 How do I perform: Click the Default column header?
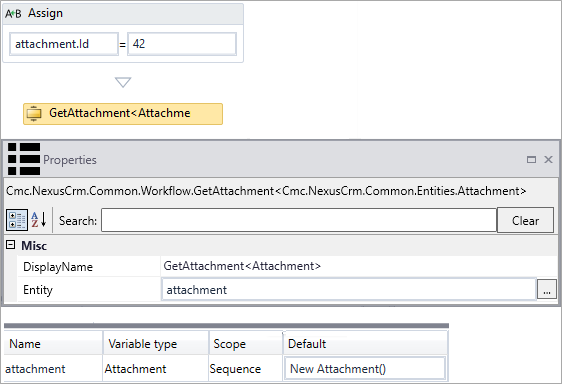click(x=365, y=344)
